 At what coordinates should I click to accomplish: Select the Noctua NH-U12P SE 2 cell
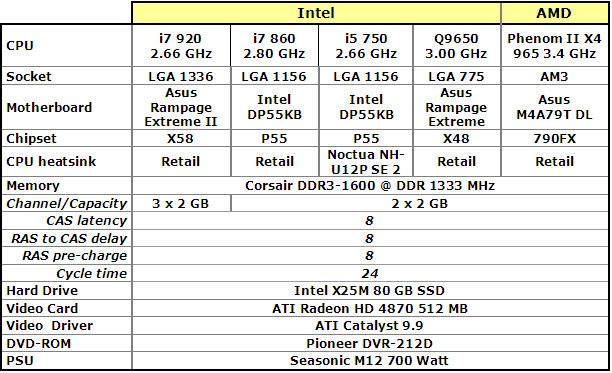[x=366, y=162]
